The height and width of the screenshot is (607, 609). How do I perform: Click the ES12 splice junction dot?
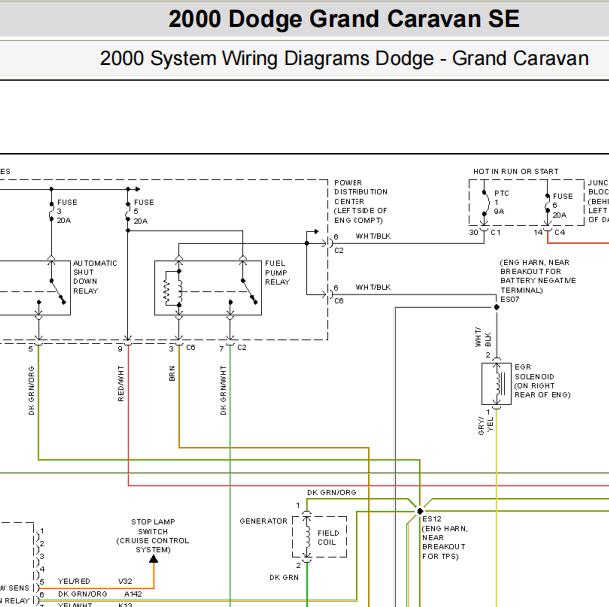pos(420,511)
